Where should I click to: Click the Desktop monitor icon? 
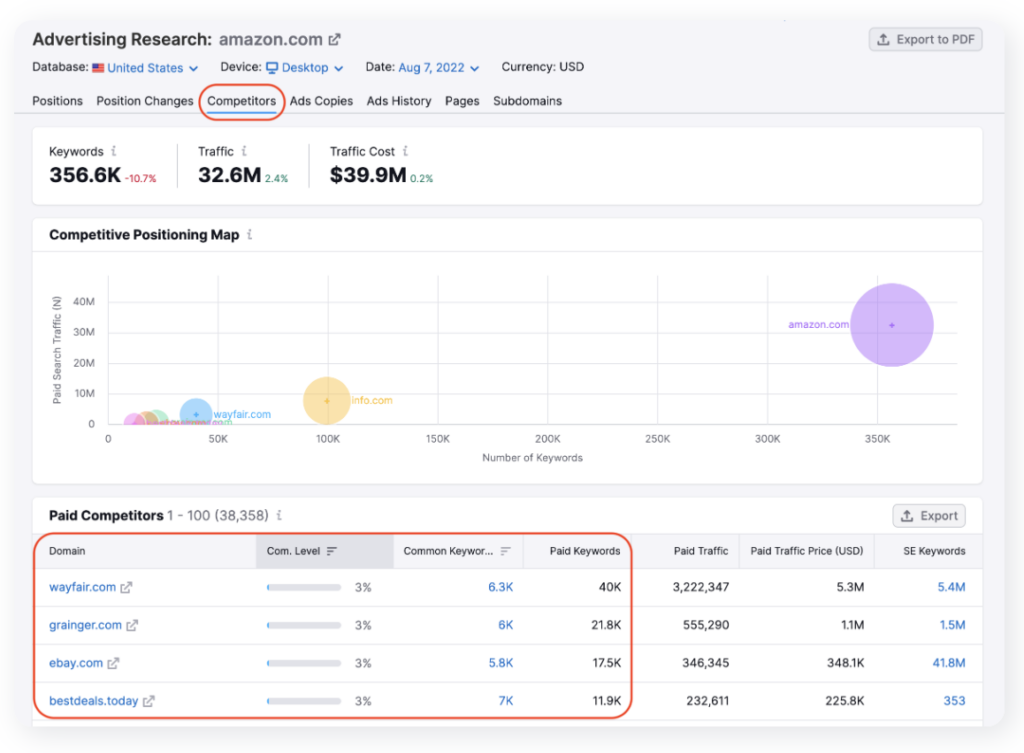point(272,68)
